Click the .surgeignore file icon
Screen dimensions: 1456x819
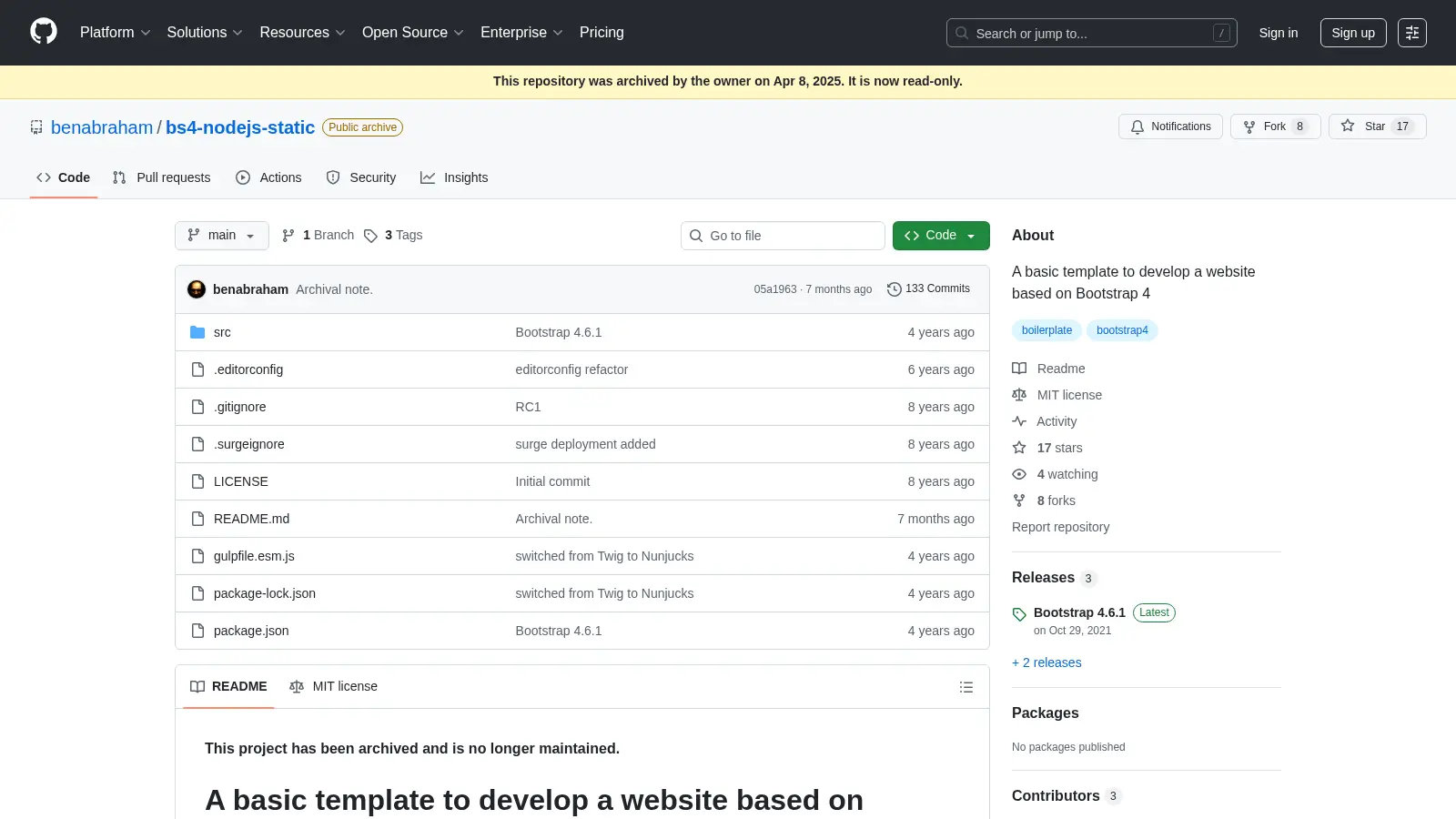point(197,444)
